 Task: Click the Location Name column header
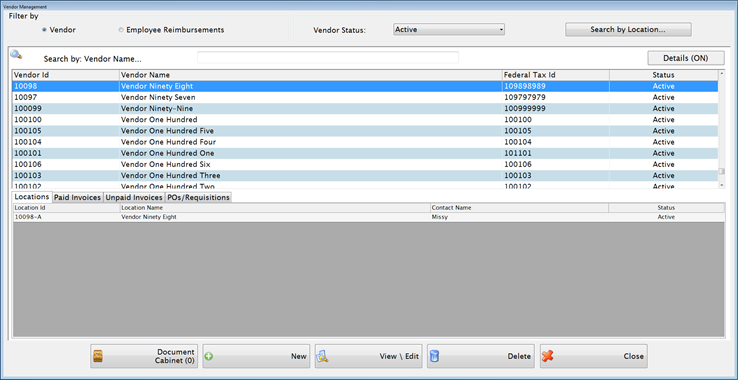point(275,208)
